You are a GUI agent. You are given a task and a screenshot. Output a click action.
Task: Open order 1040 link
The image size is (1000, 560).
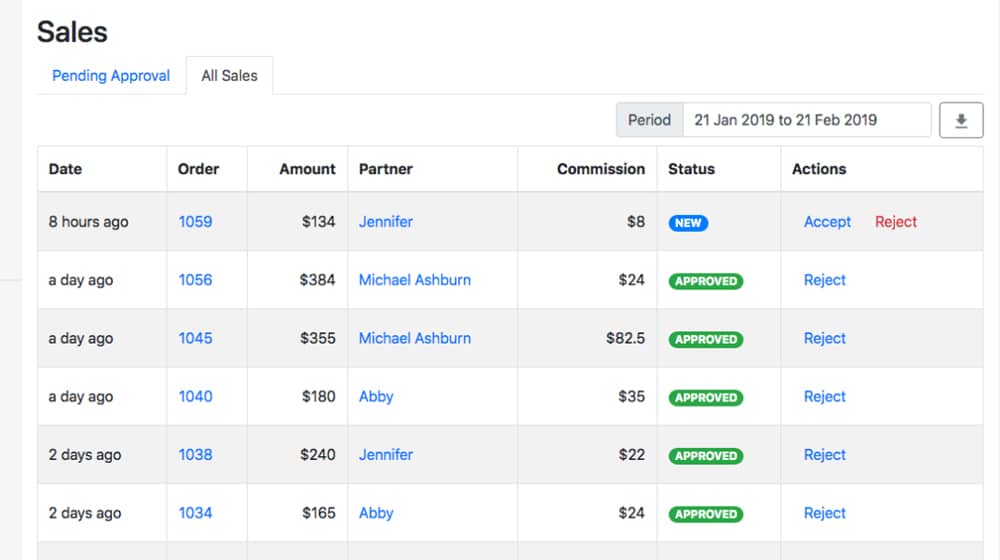coord(195,396)
